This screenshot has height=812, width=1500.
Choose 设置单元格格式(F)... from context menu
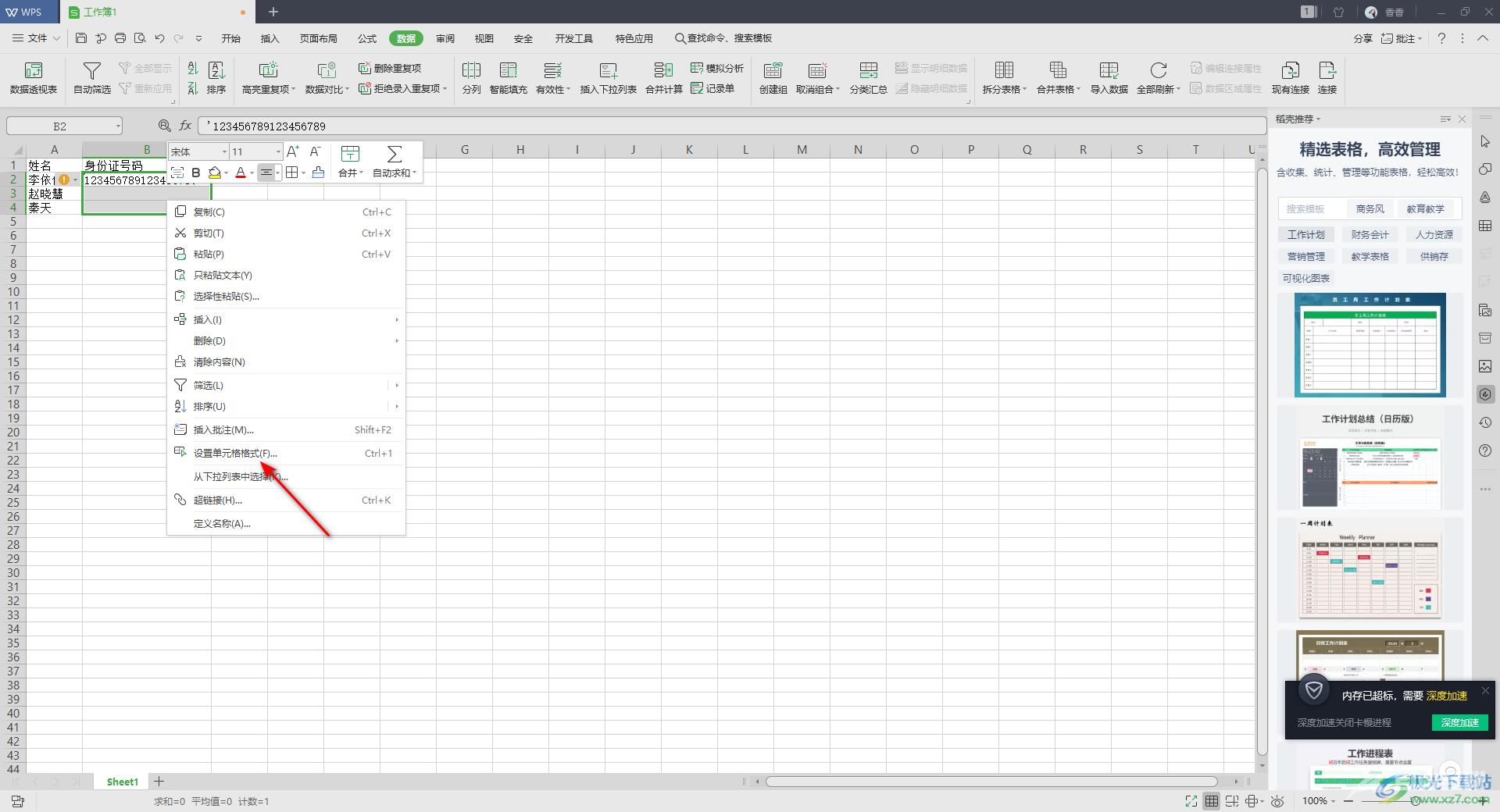pyautogui.click(x=286, y=453)
